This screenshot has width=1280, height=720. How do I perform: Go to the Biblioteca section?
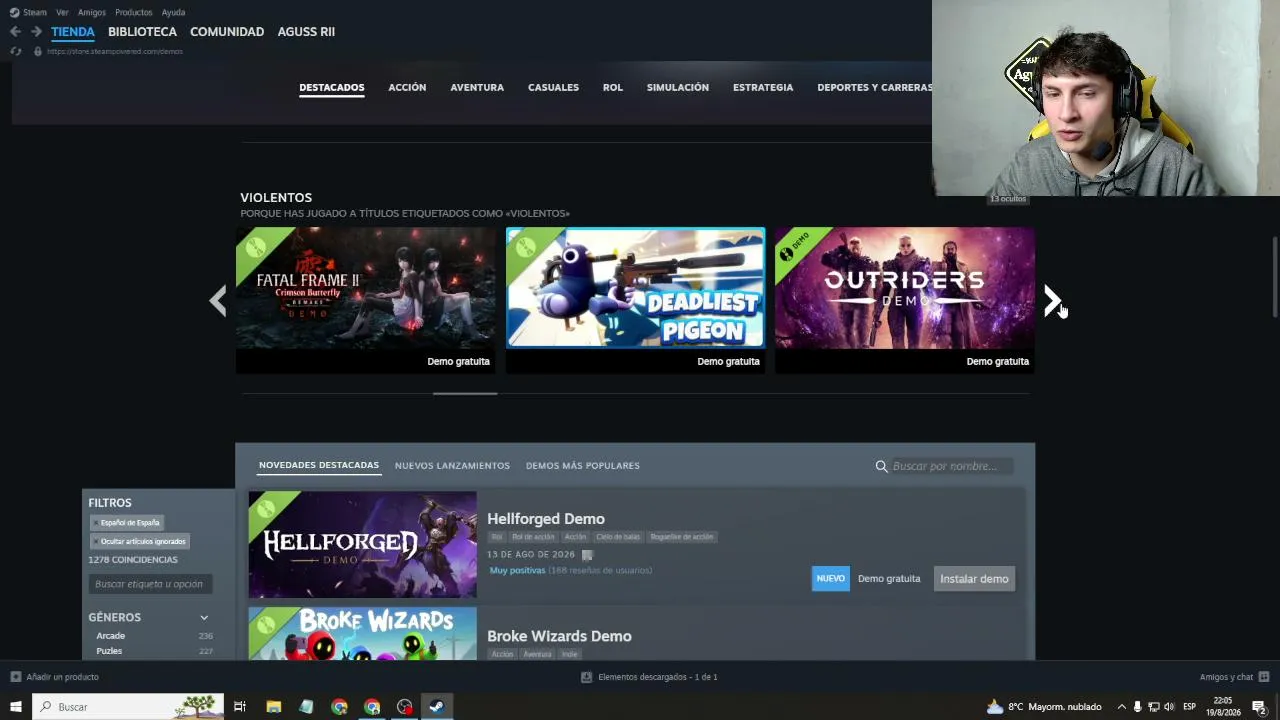(x=142, y=32)
